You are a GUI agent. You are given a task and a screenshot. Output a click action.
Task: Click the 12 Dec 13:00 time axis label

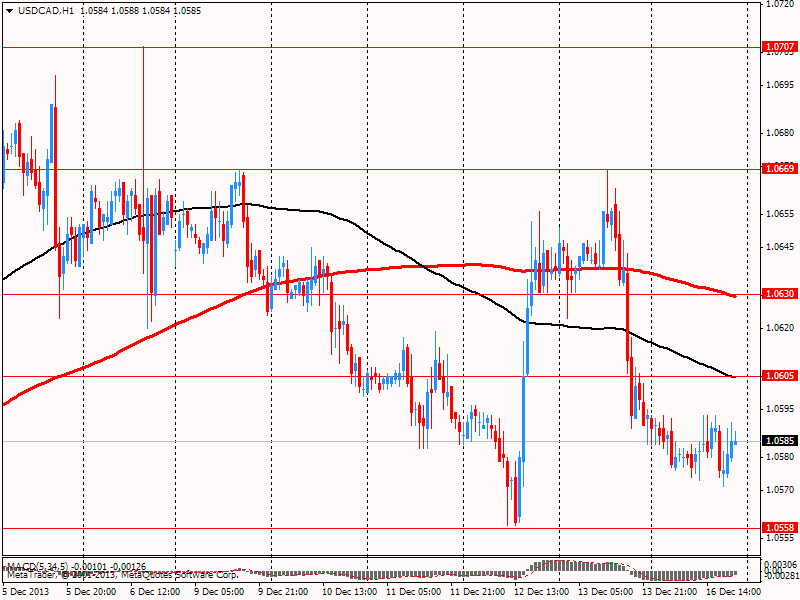tap(542, 591)
